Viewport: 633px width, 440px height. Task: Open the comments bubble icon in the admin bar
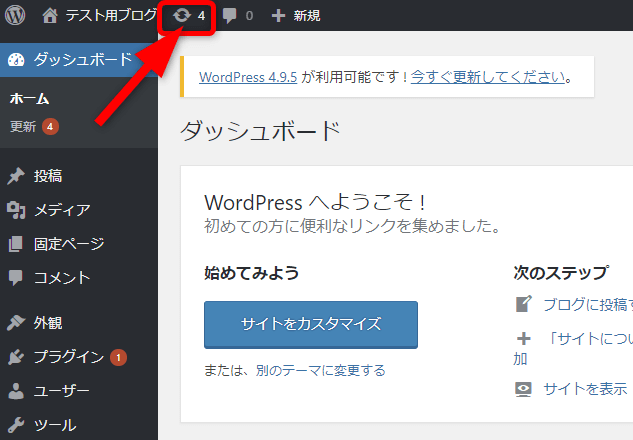click(x=230, y=16)
